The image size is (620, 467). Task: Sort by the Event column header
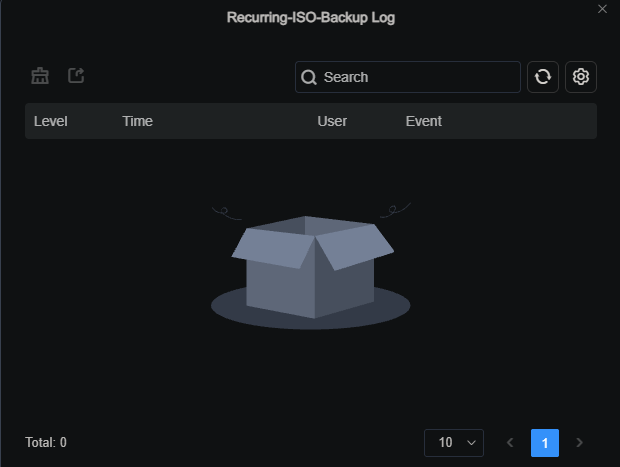(x=423, y=121)
